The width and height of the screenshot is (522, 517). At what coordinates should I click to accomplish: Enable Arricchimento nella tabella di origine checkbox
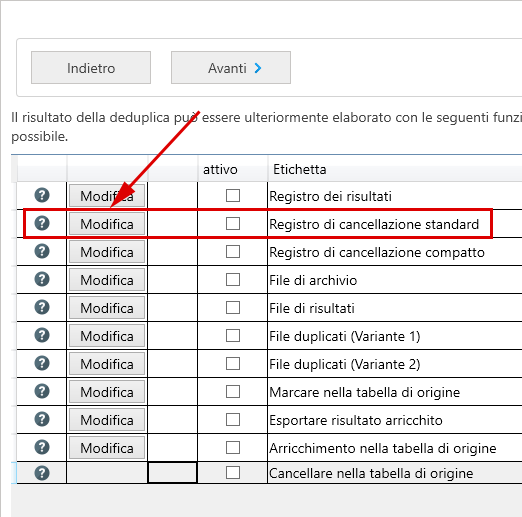pos(233,448)
